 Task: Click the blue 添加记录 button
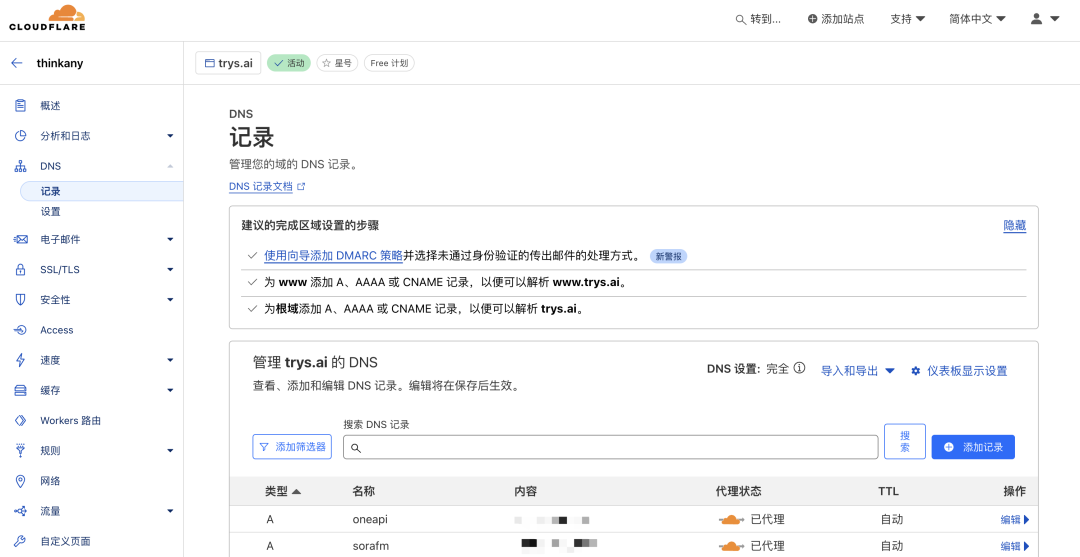pos(973,447)
